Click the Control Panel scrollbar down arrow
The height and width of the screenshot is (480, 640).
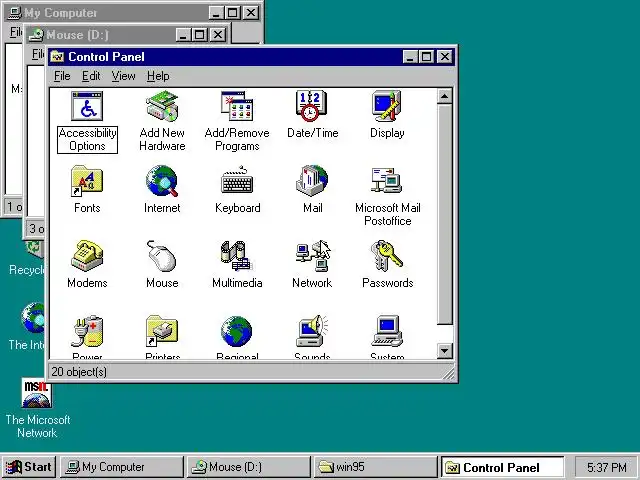(x=444, y=351)
